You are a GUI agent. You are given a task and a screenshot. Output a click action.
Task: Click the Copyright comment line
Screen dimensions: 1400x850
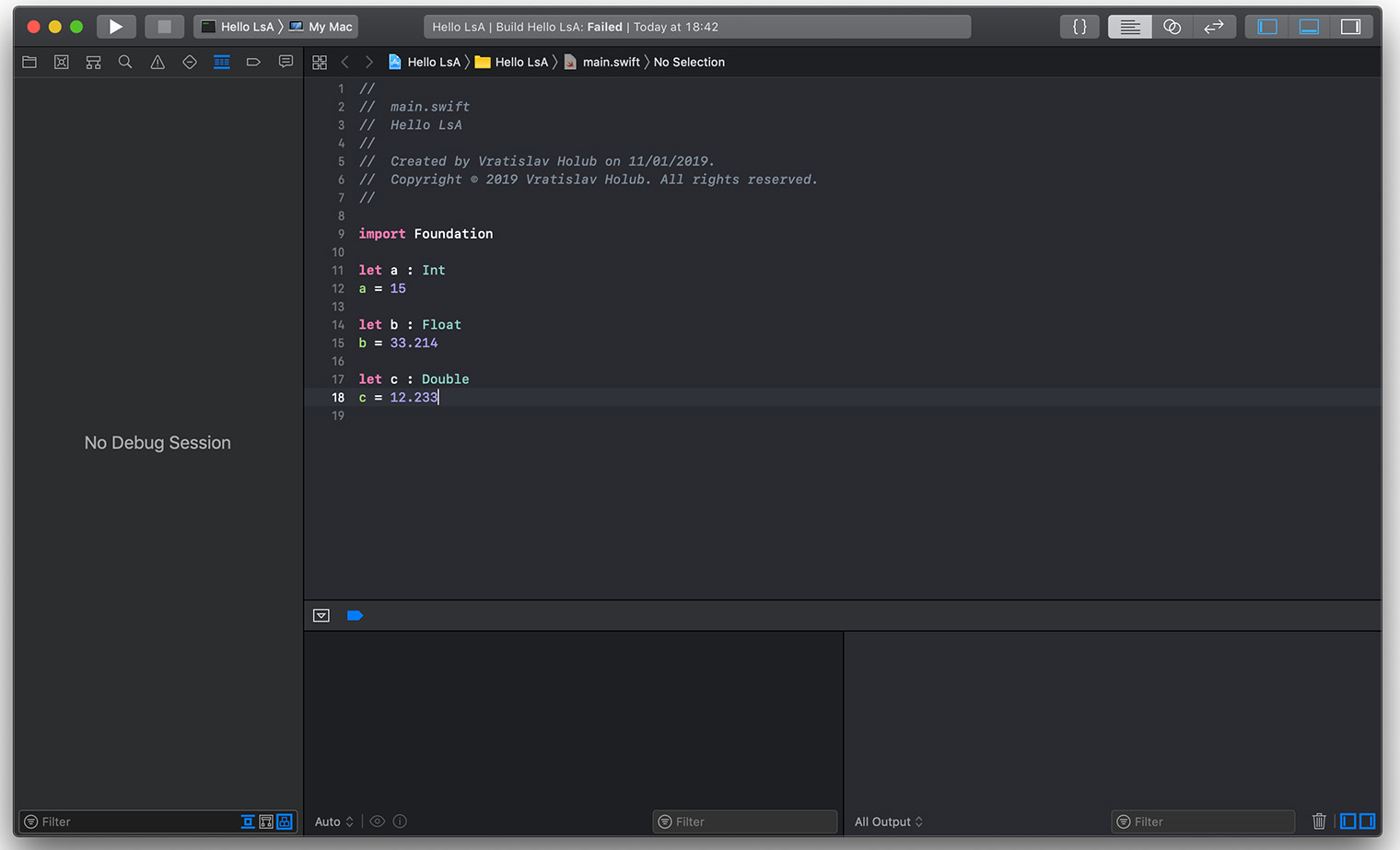point(589,180)
